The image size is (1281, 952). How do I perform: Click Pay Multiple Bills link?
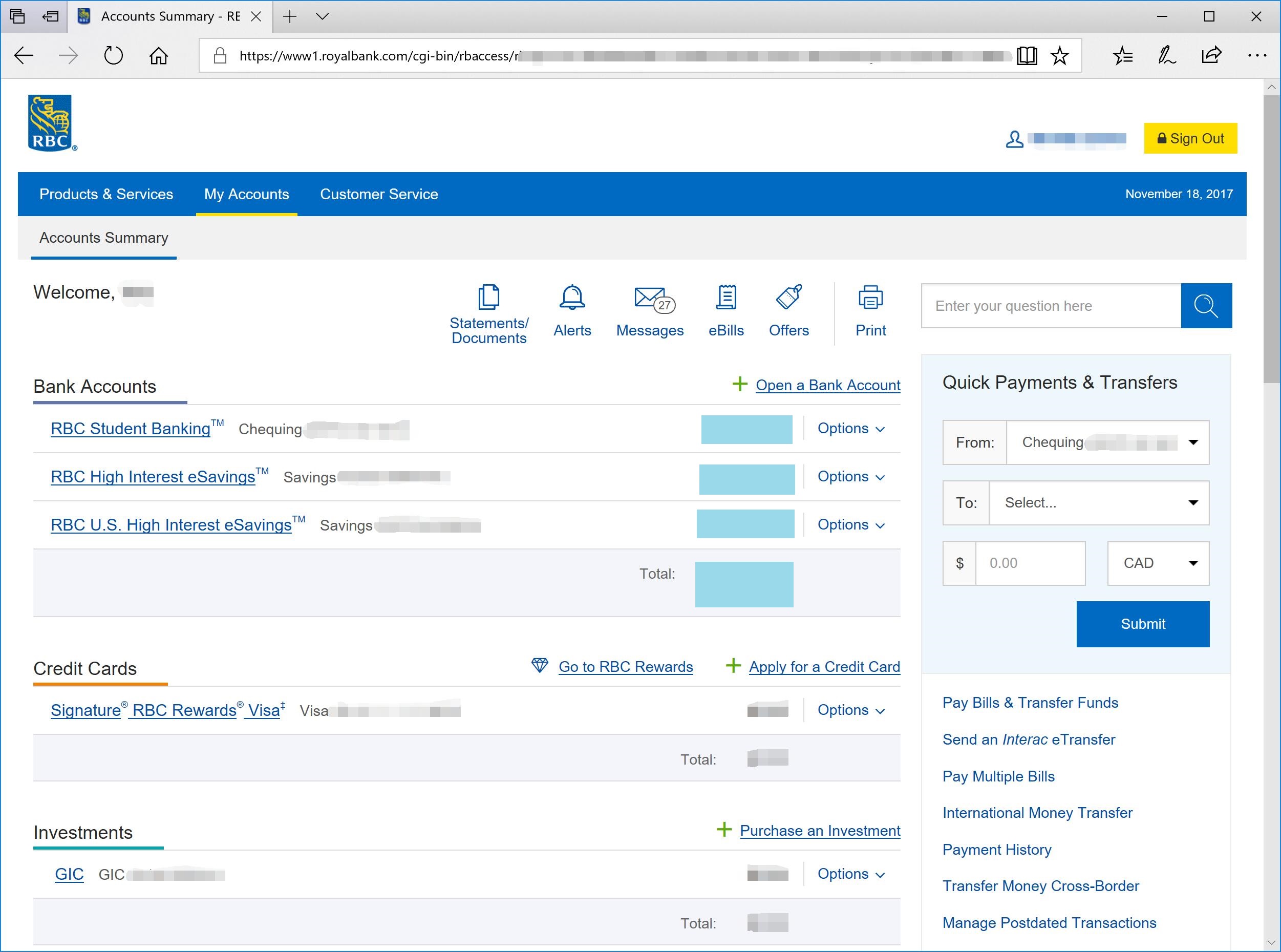click(x=998, y=776)
